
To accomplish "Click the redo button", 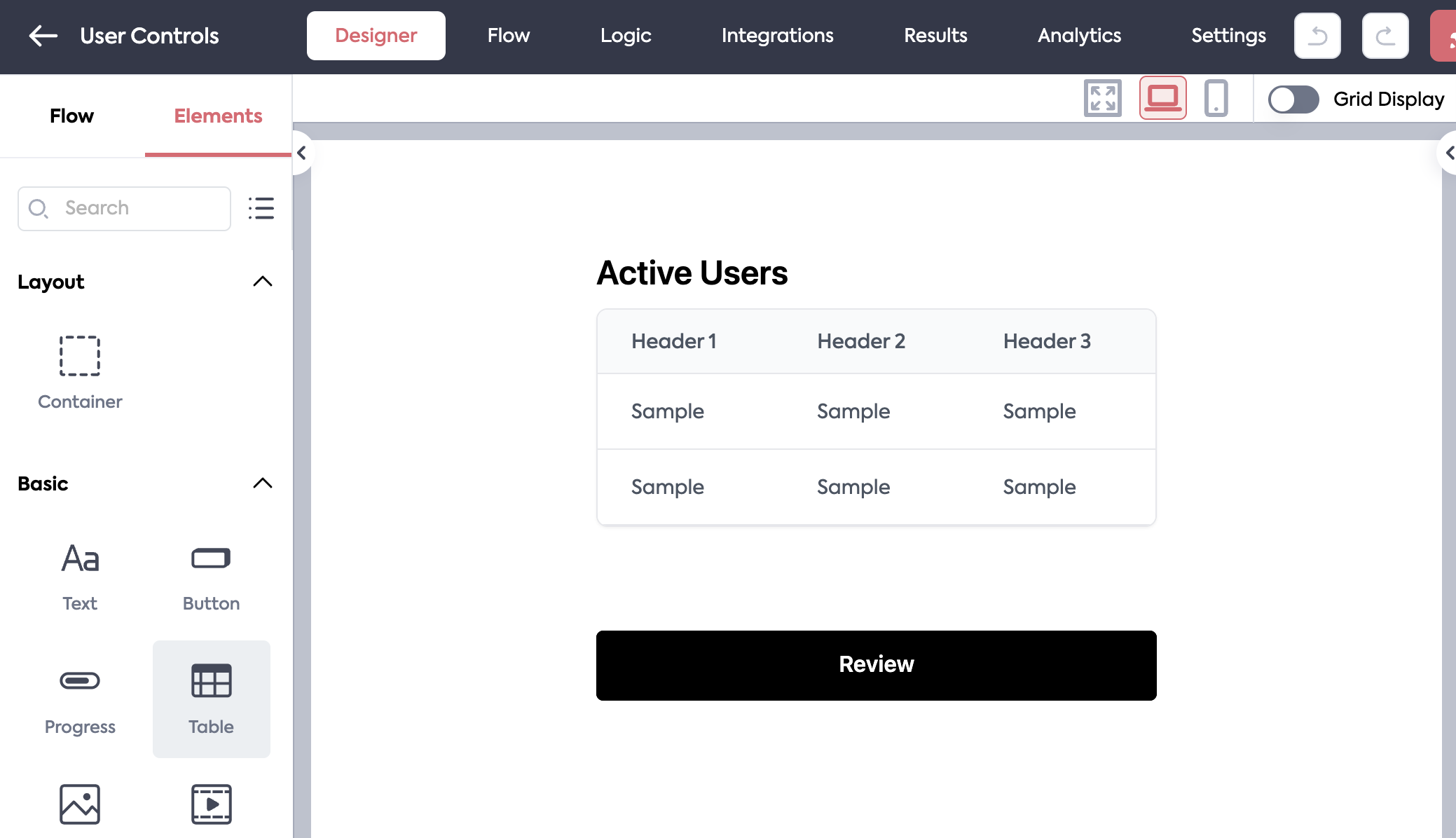I will click(1385, 36).
